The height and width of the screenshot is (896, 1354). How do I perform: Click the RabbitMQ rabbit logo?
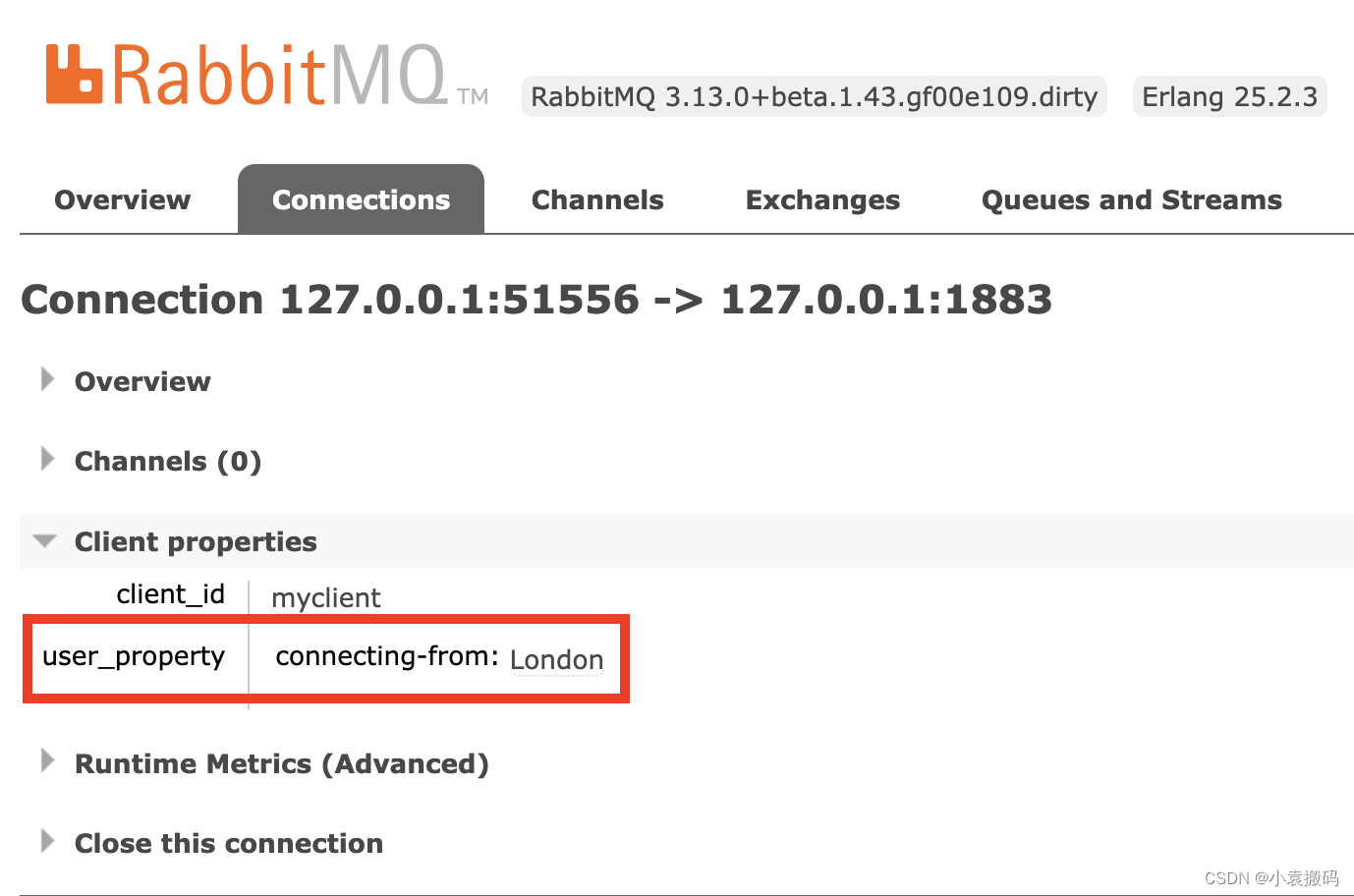tap(74, 74)
